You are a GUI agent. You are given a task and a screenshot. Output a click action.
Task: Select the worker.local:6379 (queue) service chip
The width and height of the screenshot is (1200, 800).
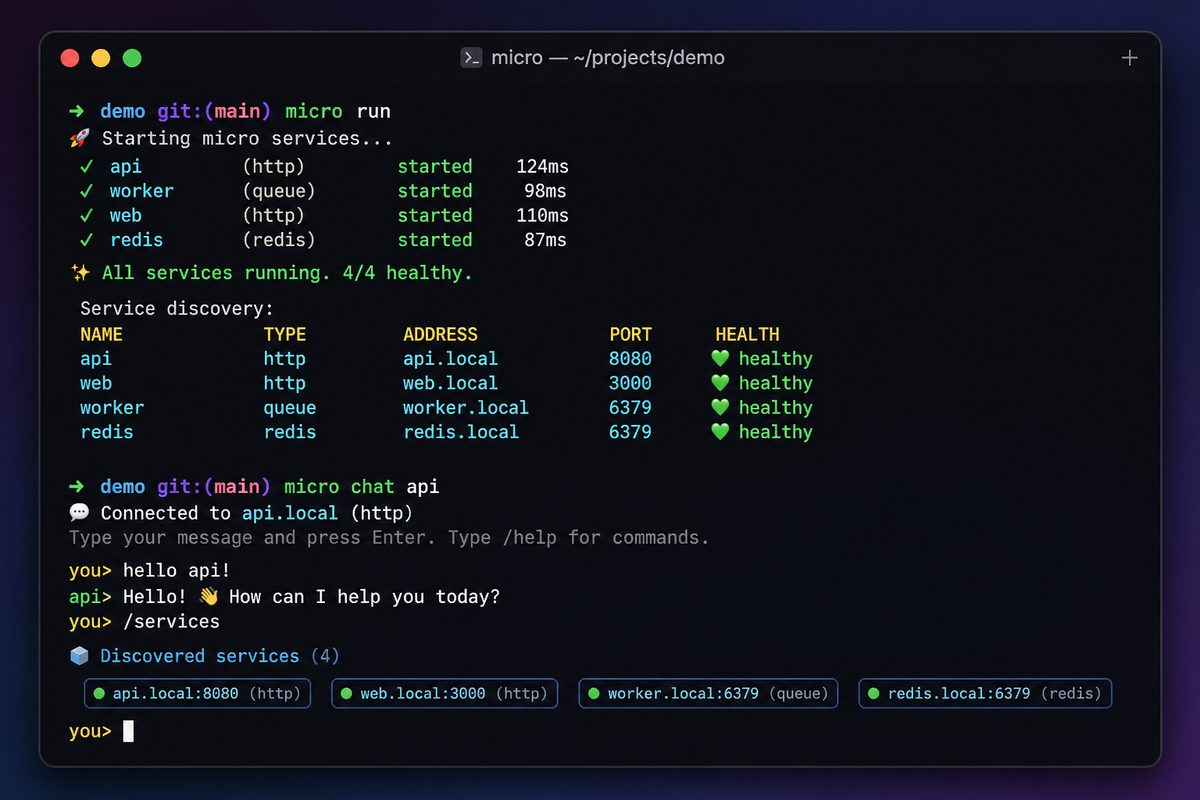pyautogui.click(x=709, y=693)
